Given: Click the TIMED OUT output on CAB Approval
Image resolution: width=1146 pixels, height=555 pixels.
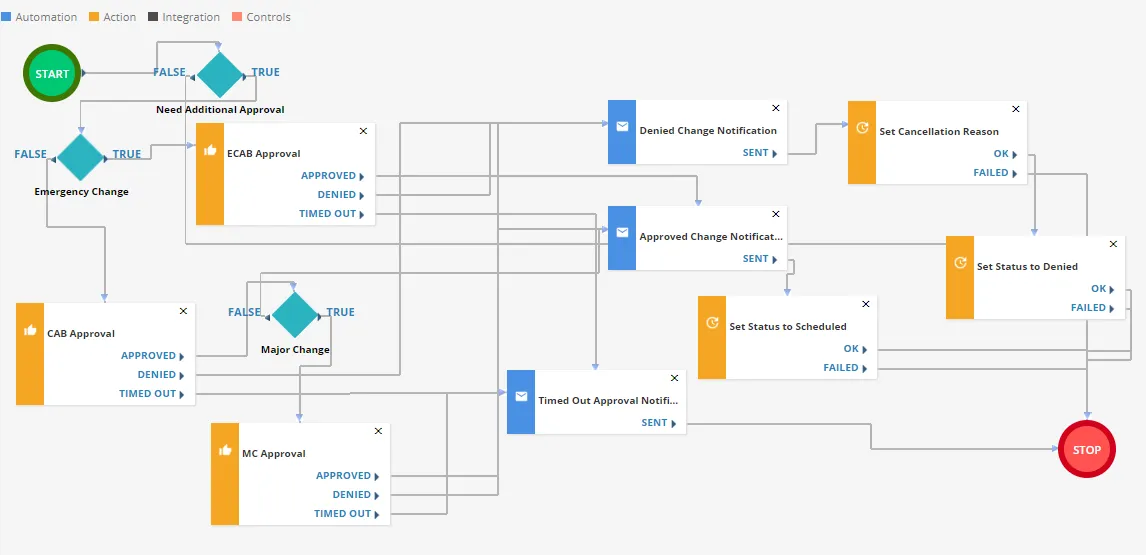Looking at the screenshot, I should (151, 393).
